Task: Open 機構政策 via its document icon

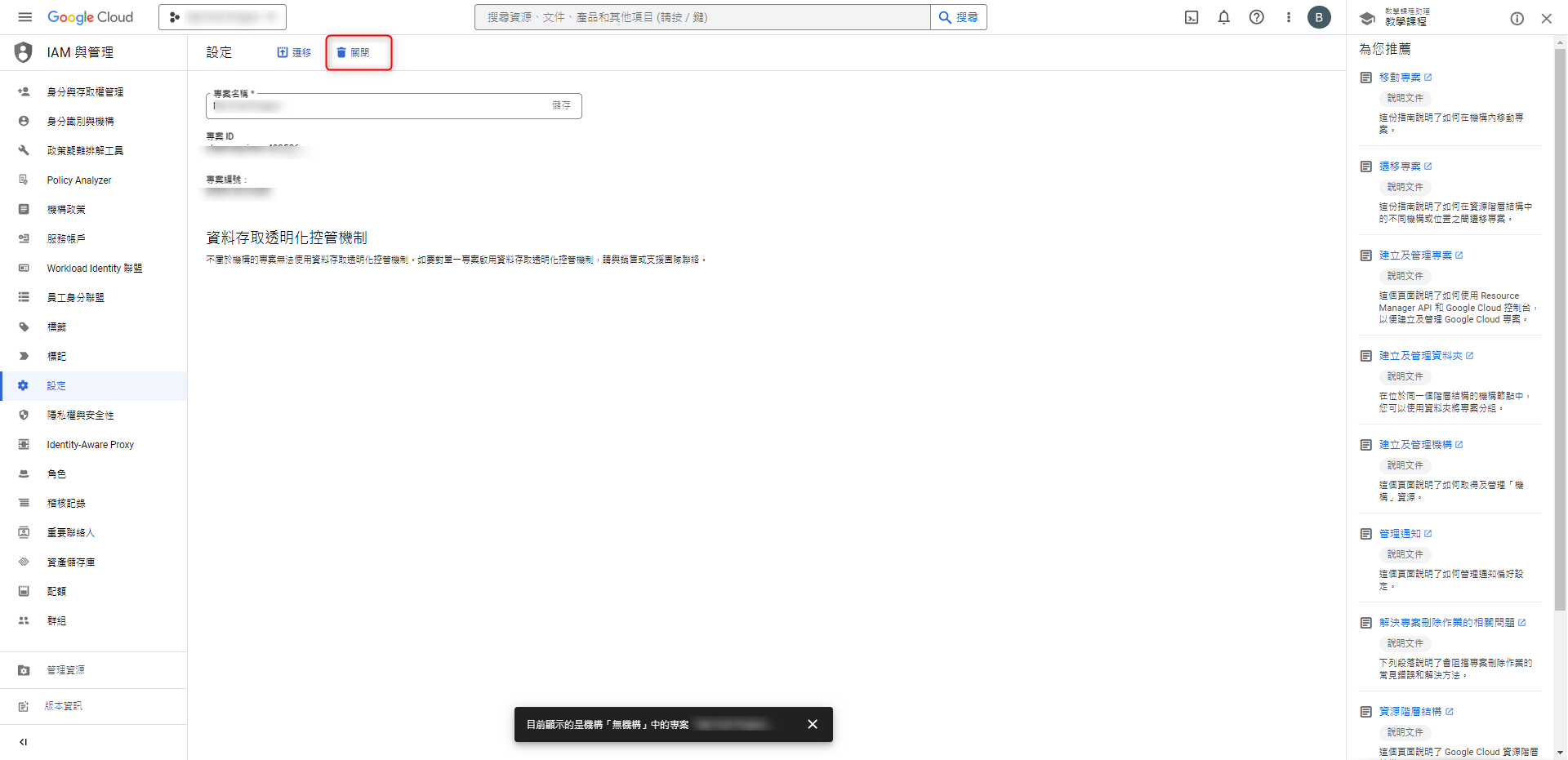Action: click(x=24, y=210)
